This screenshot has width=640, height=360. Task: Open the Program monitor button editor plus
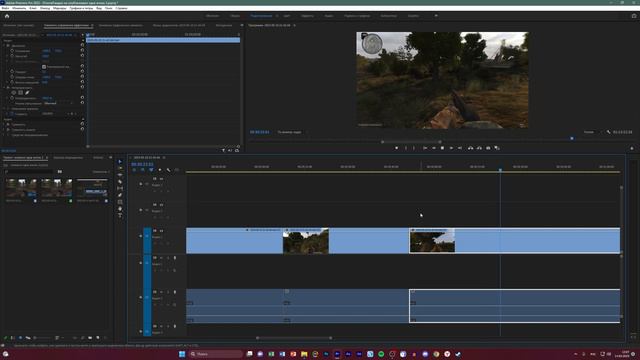pyautogui.click(x=632, y=148)
